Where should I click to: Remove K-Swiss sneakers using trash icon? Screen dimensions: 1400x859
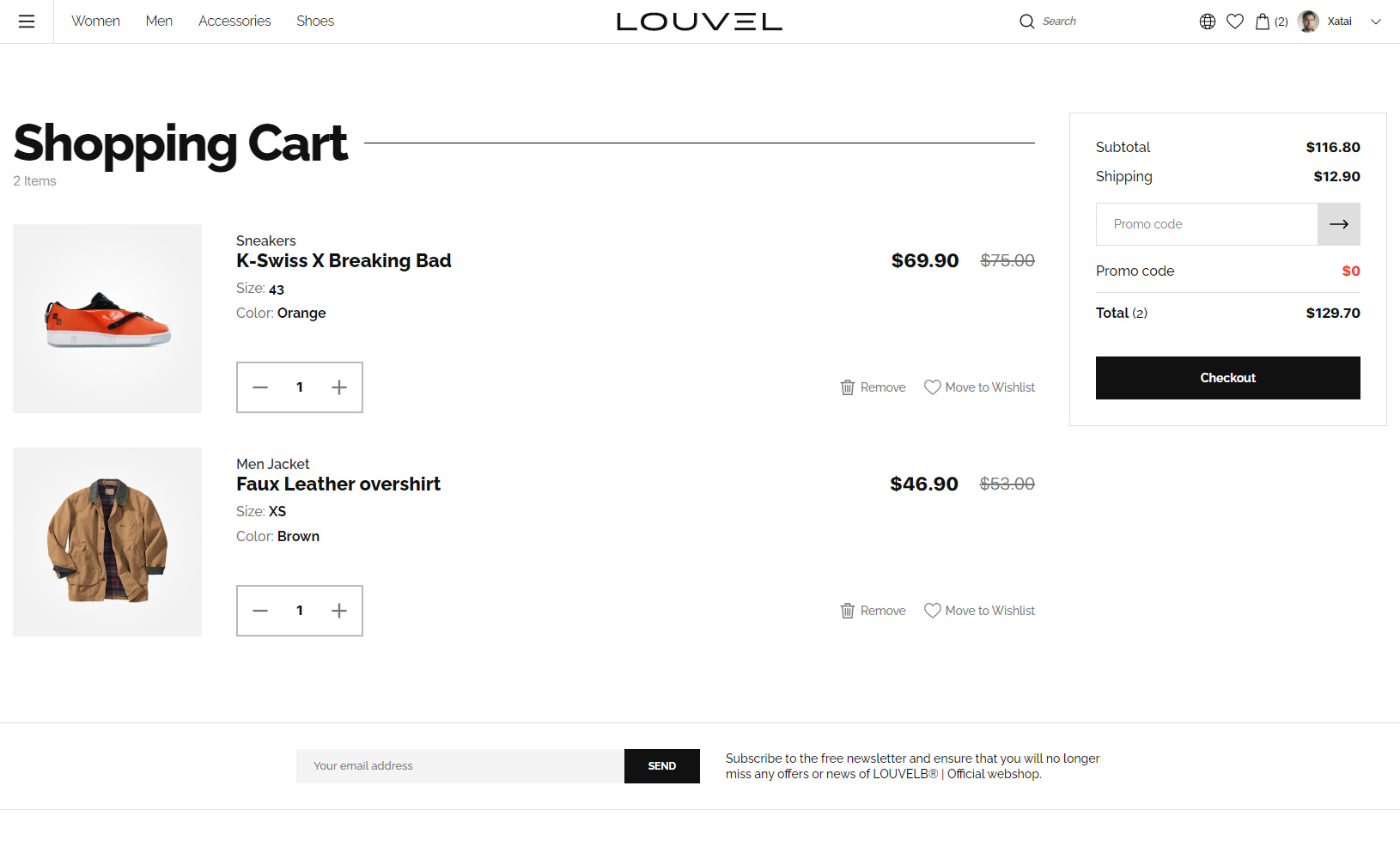pyautogui.click(x=848, y=387)
